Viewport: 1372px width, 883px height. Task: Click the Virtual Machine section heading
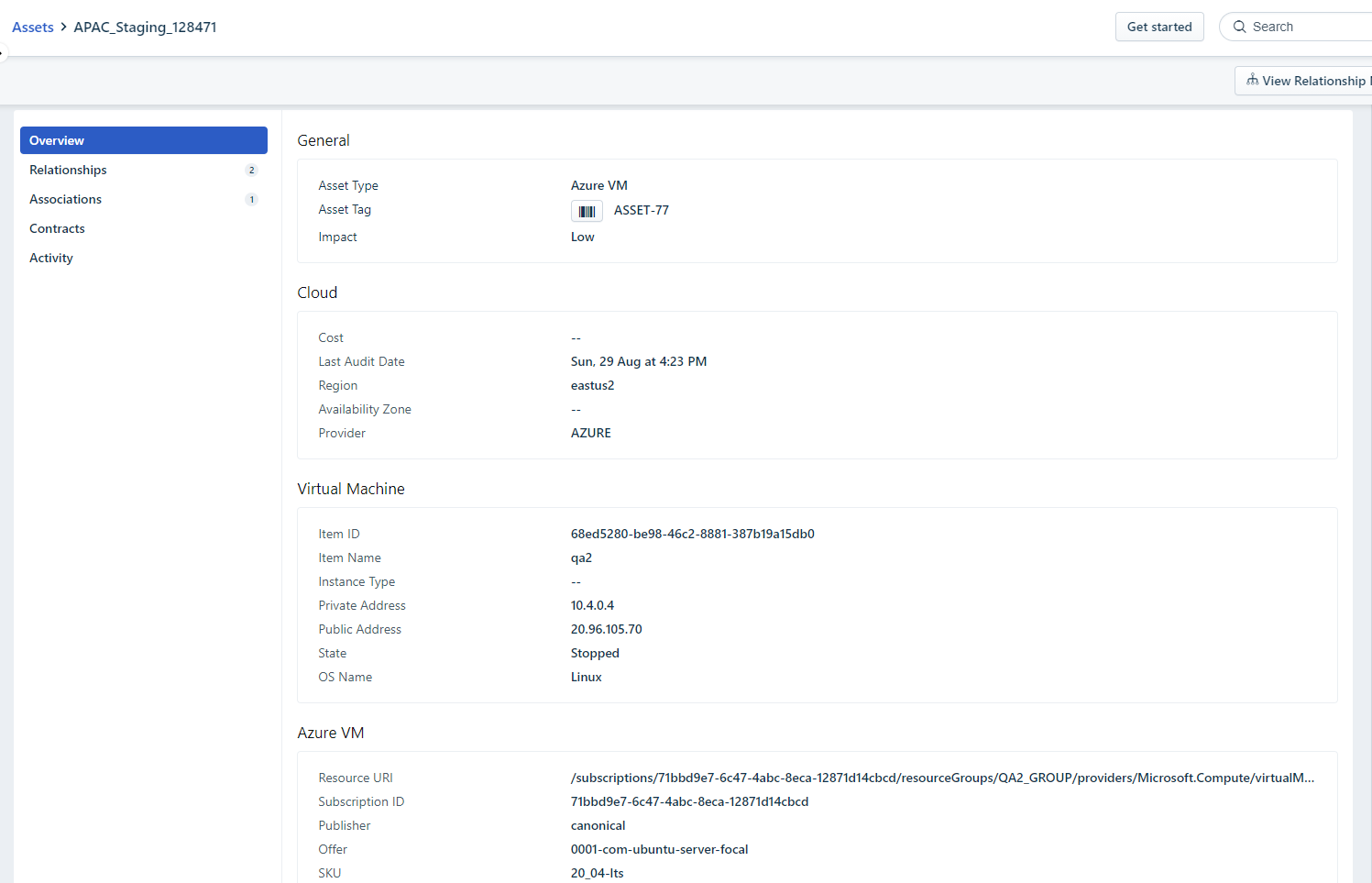(351, 489)
